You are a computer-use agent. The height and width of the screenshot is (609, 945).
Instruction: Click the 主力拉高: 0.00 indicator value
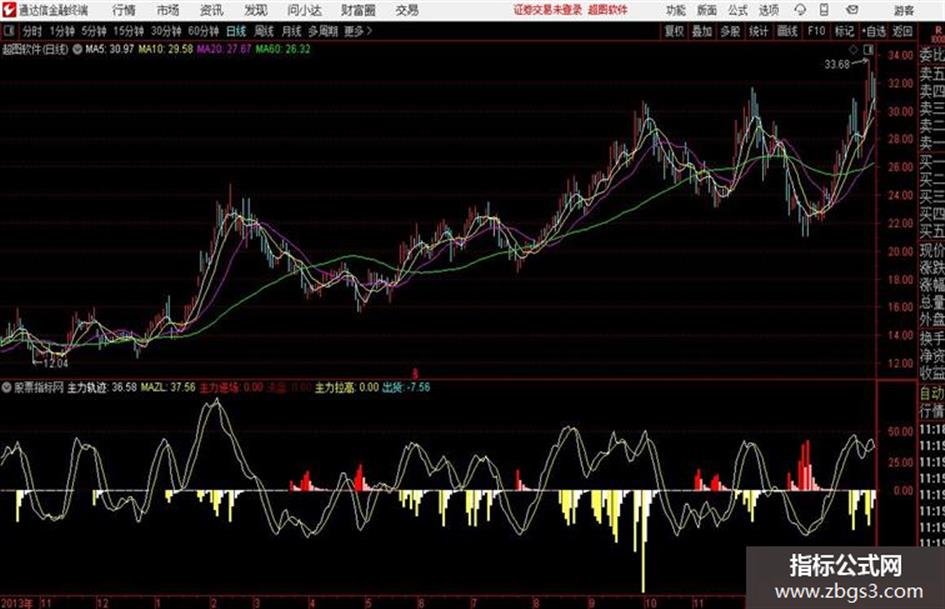coord(347,388)
